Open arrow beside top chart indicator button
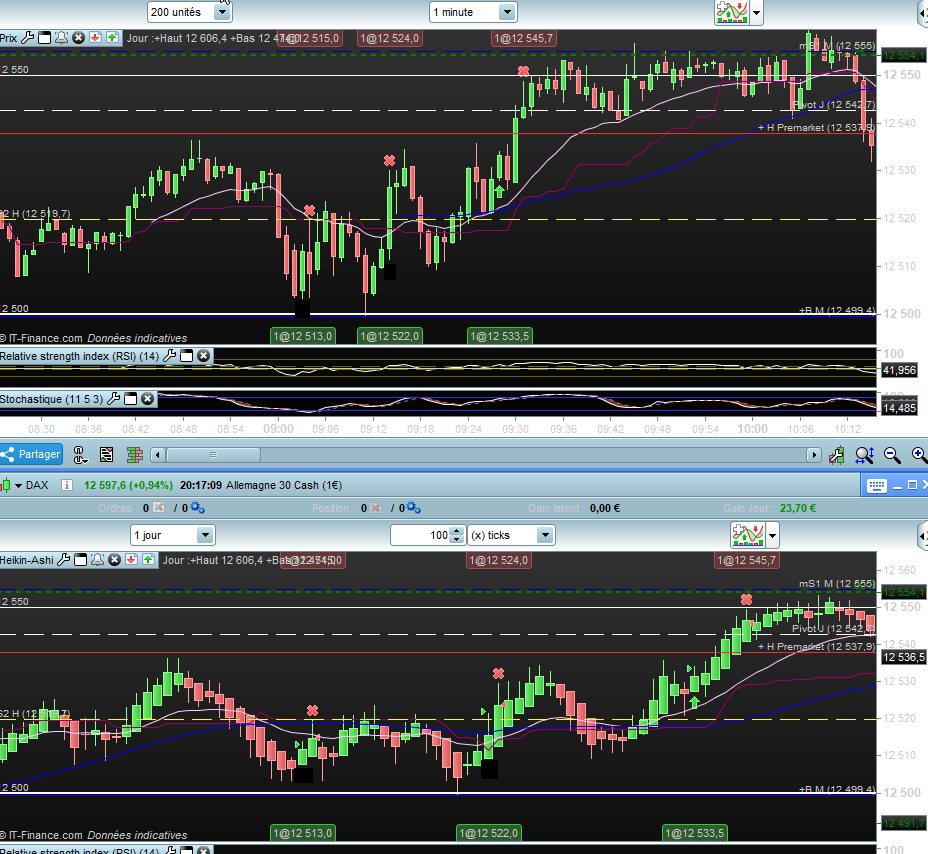The height and width of the screenshot is (854, 928). pos(756,12)
